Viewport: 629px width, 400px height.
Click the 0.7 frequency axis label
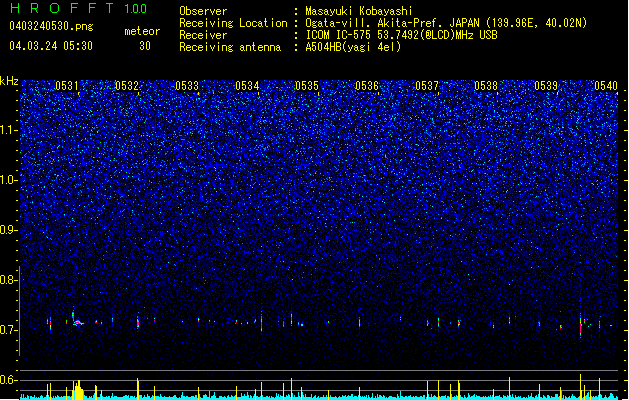9,330
